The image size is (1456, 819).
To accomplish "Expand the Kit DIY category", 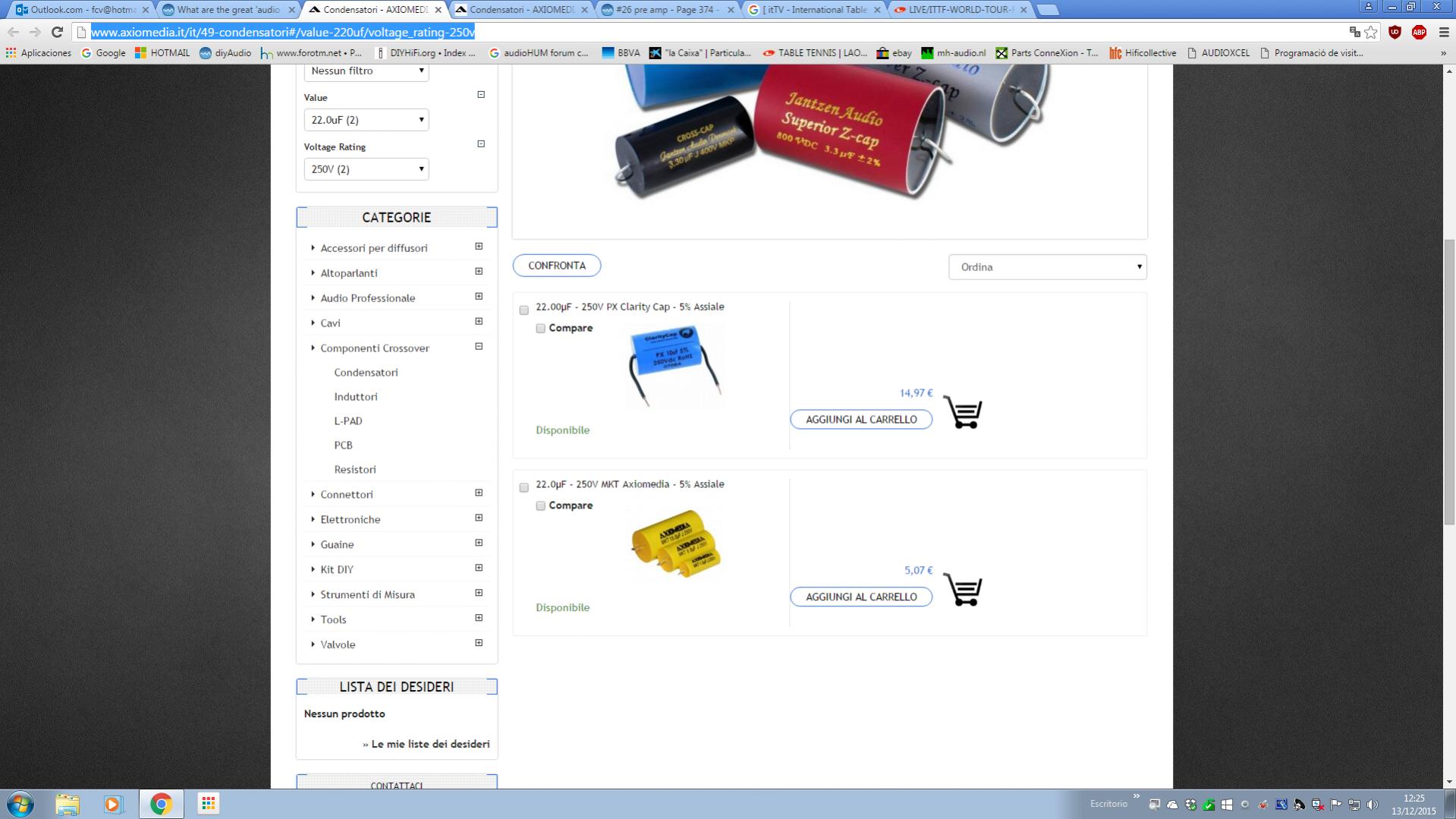I will click(479, 568).
